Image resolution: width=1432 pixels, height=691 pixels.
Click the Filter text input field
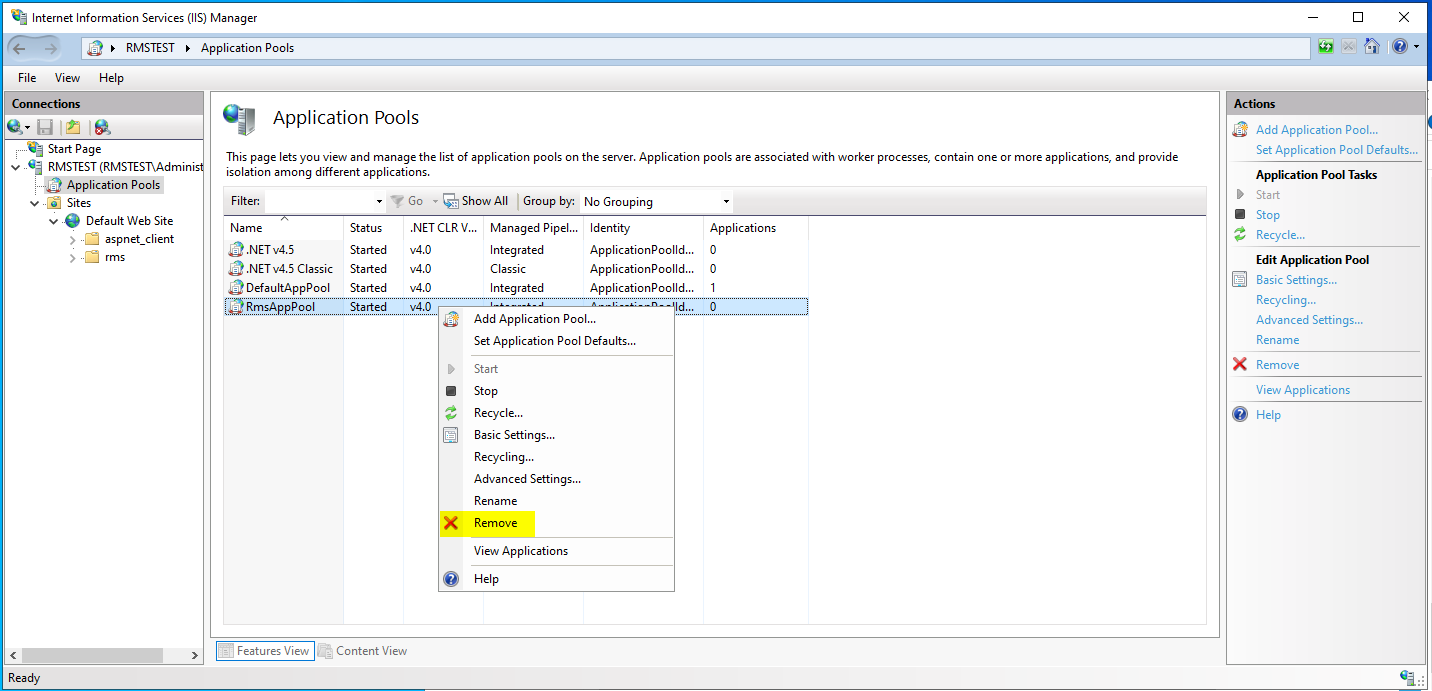pos(318,201)
